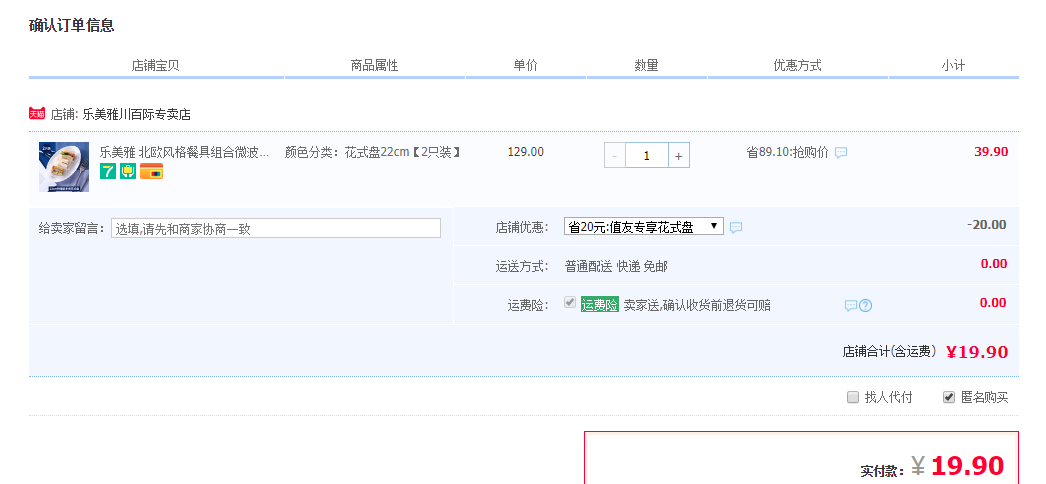Image resolution: width=1046 pixels, height=484 pixels.
Task: Uncheck the 匿名购买 checkbox
Action: tap(949, 397)
